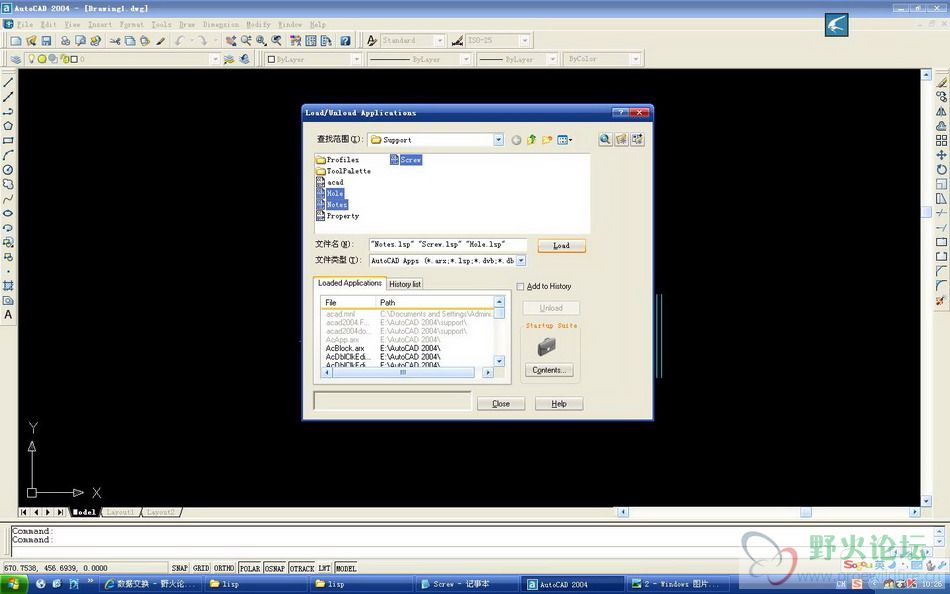
Task: Click the Match Properties brush icon
Action: pos(161,41)
